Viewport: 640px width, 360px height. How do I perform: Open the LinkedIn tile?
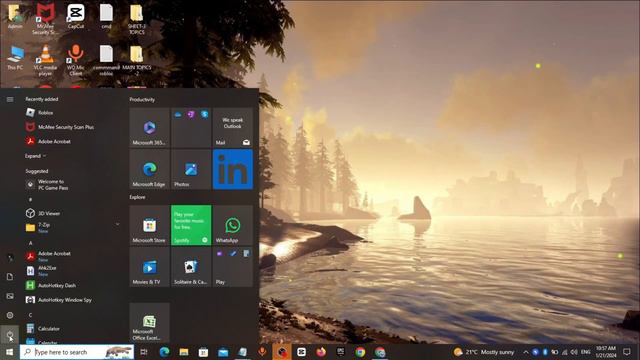click(233, 169)
